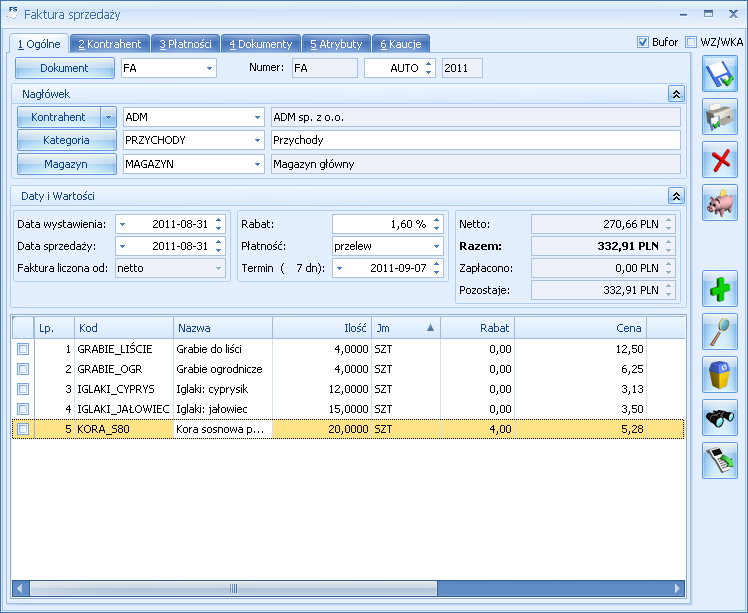Collapse the Daty i Wartości section
748x613 pixels.
click(676, 196)
